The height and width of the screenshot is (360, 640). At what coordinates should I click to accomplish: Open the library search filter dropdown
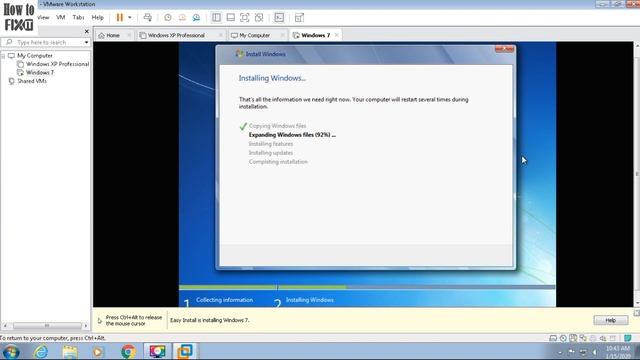(x=87, y=42)
